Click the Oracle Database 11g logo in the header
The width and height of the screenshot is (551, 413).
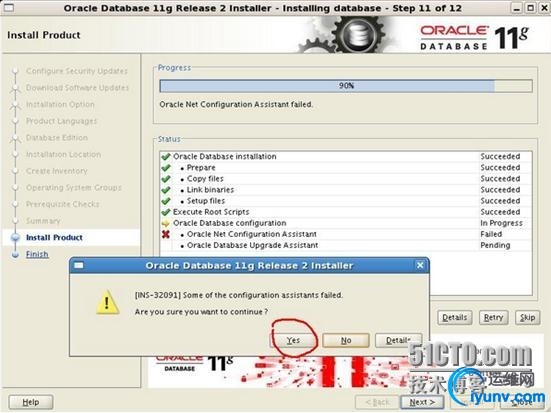pos(474,38)
